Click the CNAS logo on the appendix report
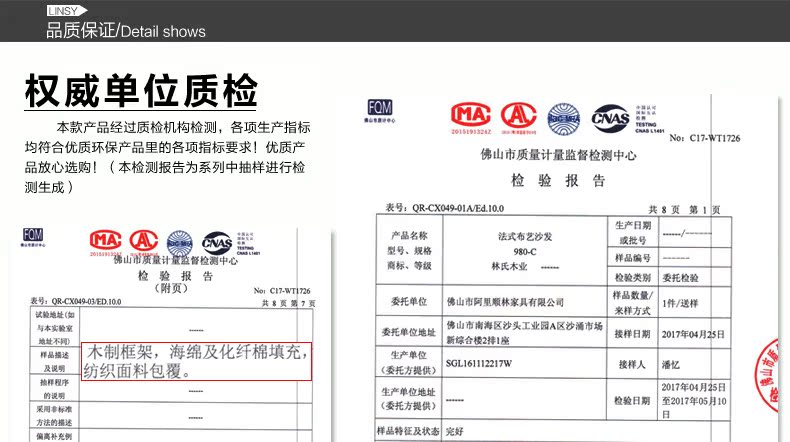This screenshot has height=442, width=790. pos(217,243)
